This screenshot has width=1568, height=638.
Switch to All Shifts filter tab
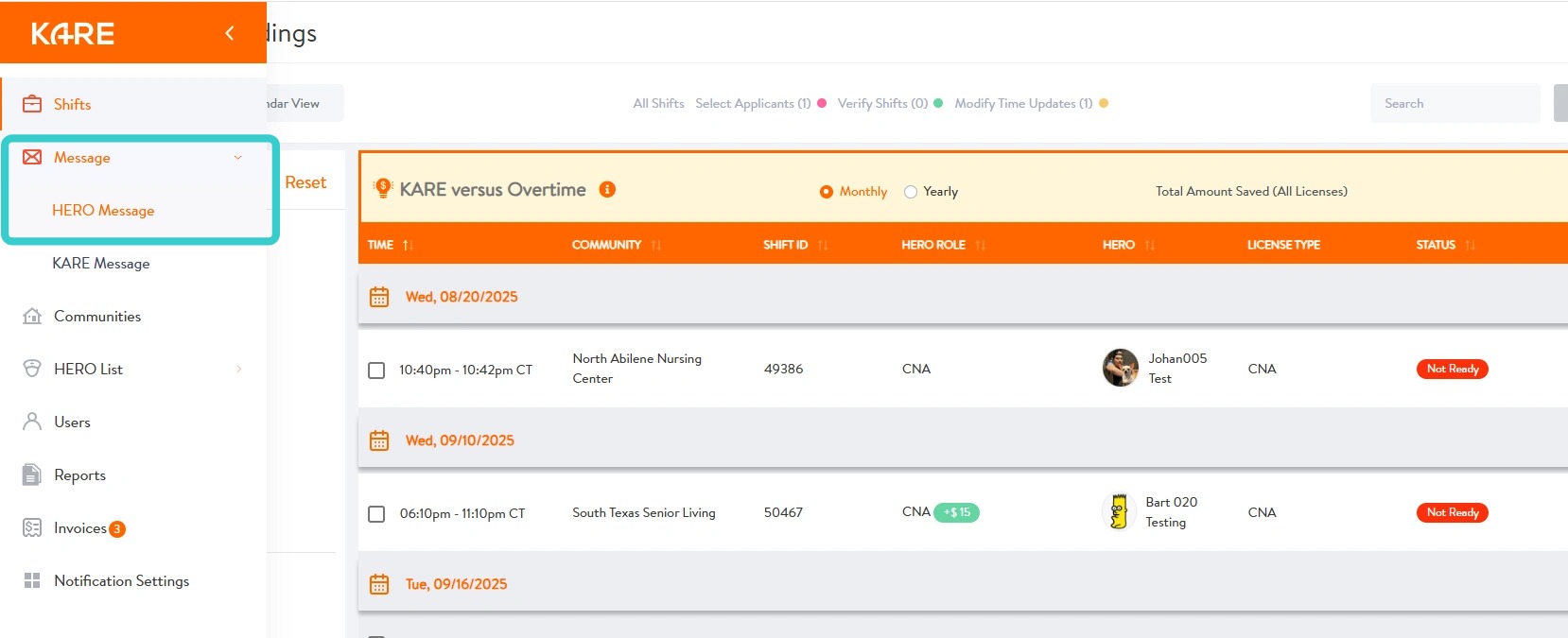(x=658, y=103)
